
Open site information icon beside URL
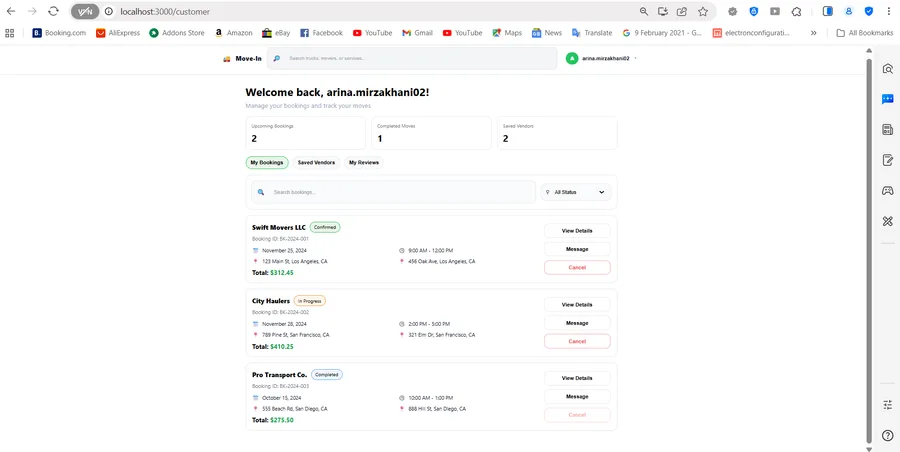[109, 11]
